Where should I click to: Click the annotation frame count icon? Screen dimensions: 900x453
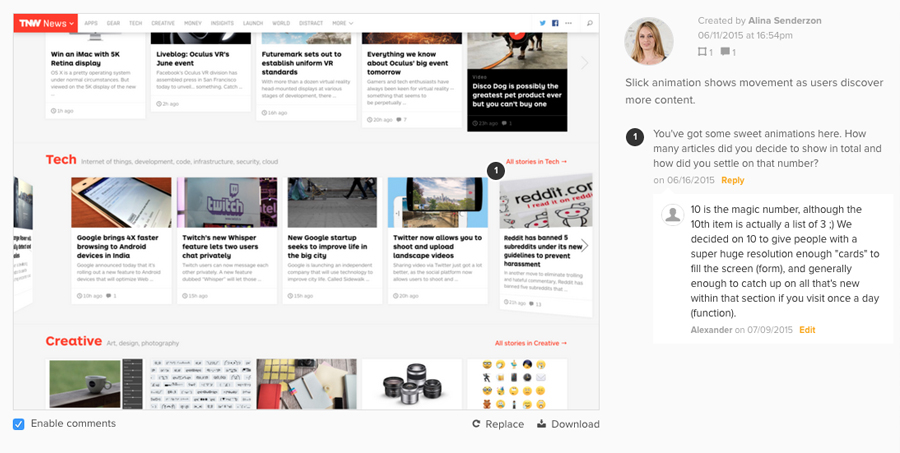click(x=702, y=52)
